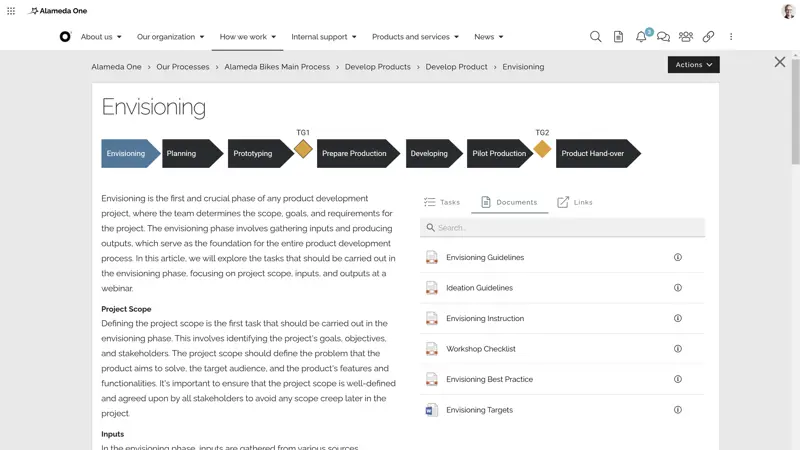
Task: Select the Envisioning process step
Action: point(130,154)
